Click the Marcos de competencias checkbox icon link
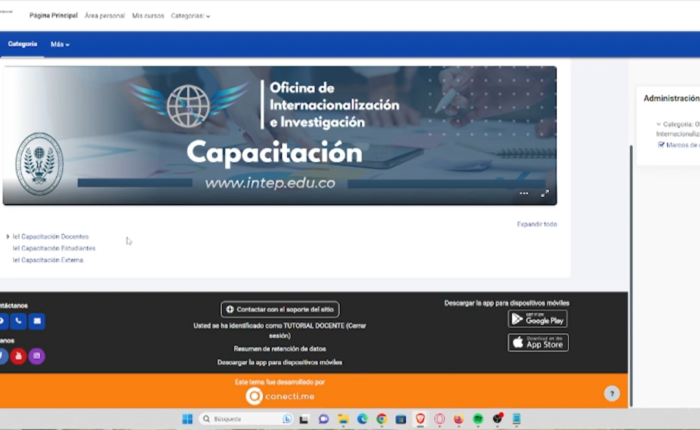This screenshot has height=430, width=700. [662, 145]
